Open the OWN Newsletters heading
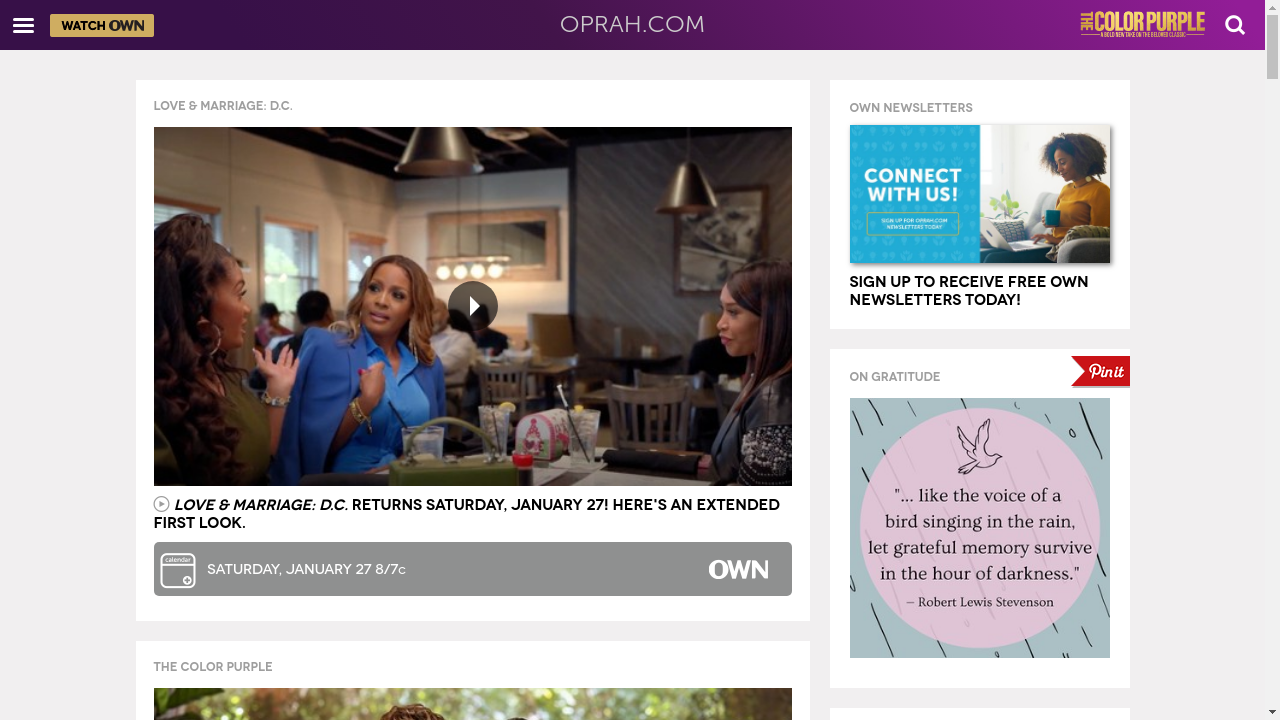 911,108
